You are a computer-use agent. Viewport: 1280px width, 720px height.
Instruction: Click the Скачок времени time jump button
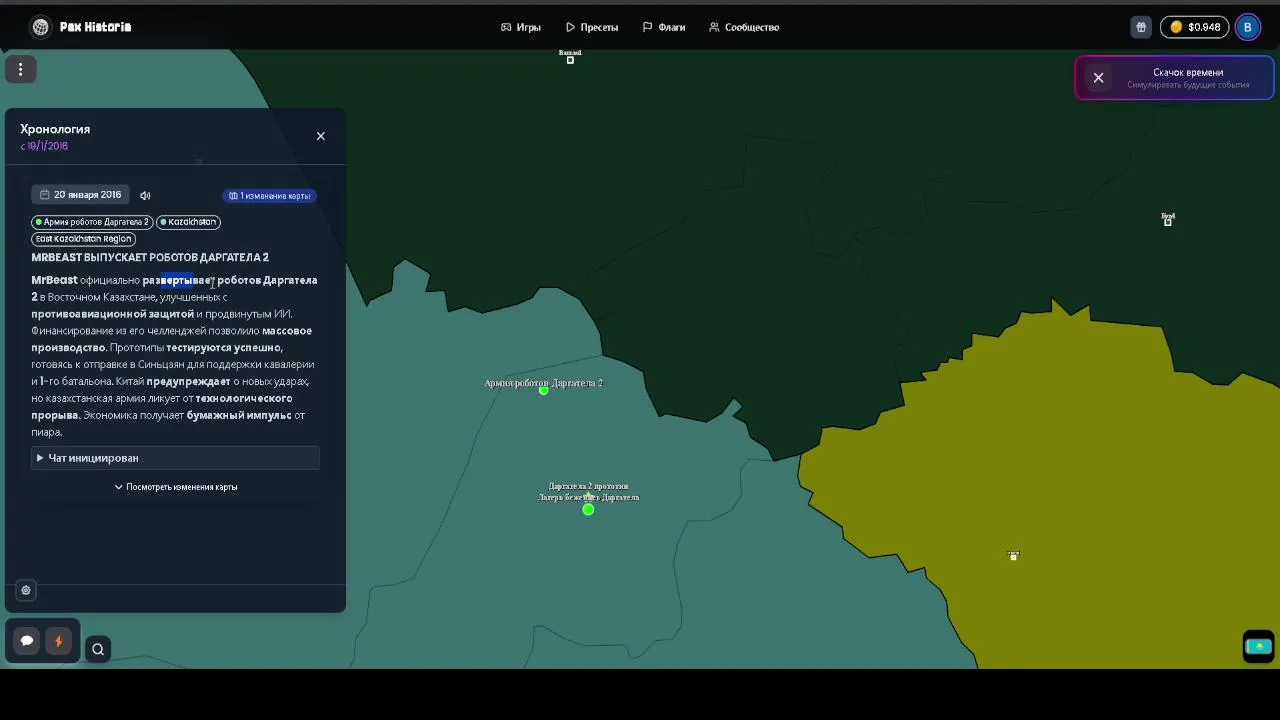(1188, 78)
